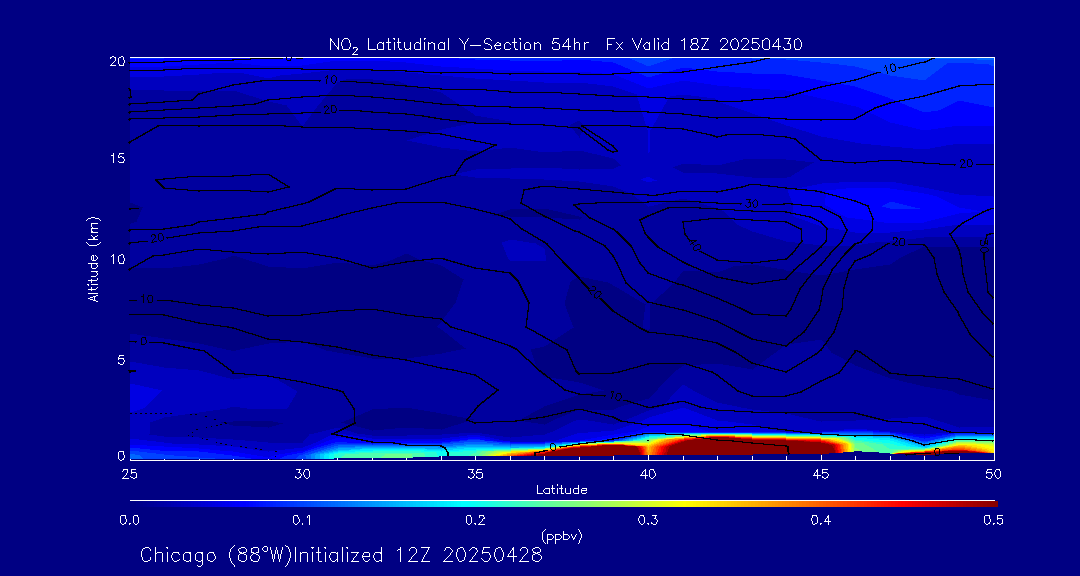Select latitude axis tick label 30
This screenshot has height=576, width=1080.
(302, 474)
